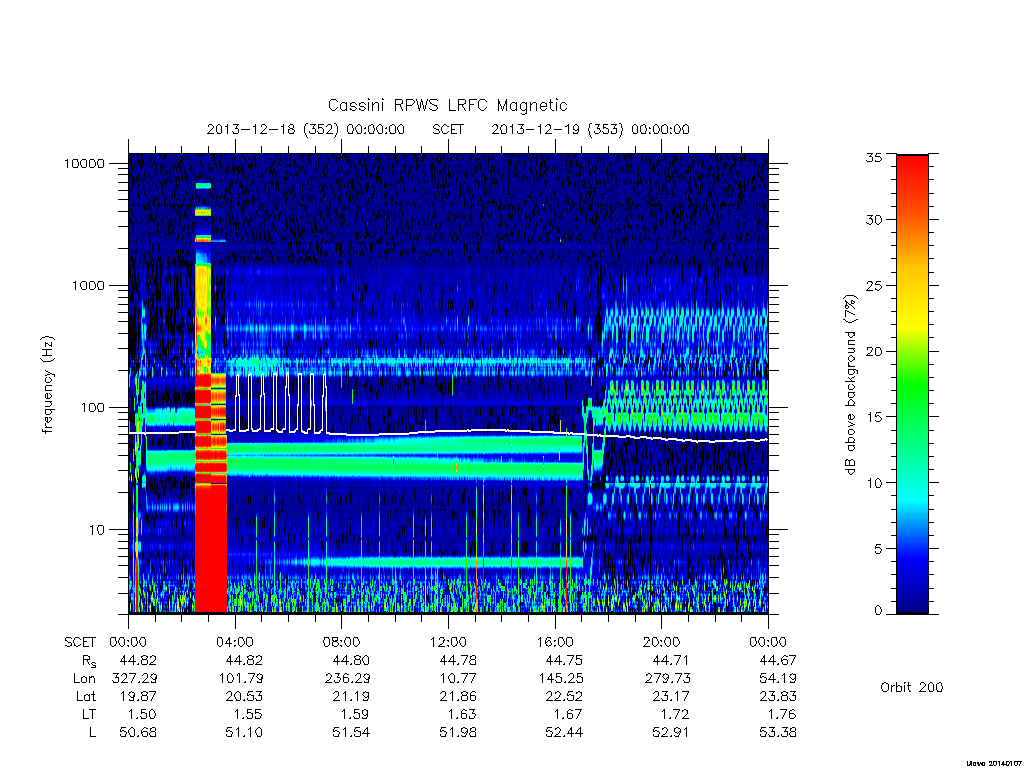Click the 100 frequency tick label
Viewport: 1024px width, 768px height.
pyautogui.click(x=92, y=408)
